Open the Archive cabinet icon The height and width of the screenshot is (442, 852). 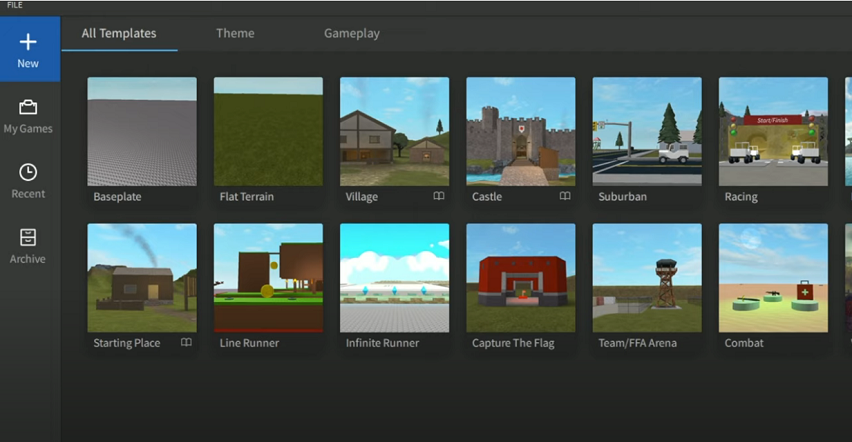pos(28,238)
